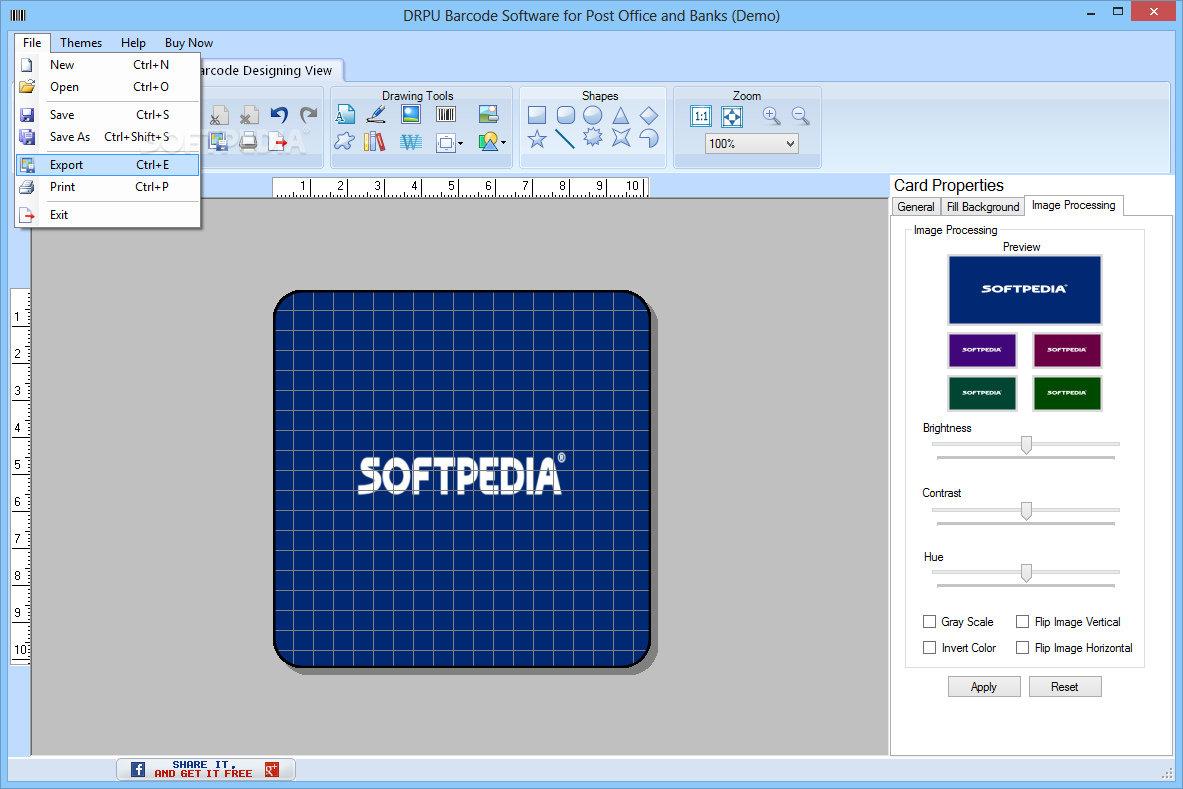
Task: Click the Contrast slider handle
Action: pyautogui.click(x=1026, y=511)
